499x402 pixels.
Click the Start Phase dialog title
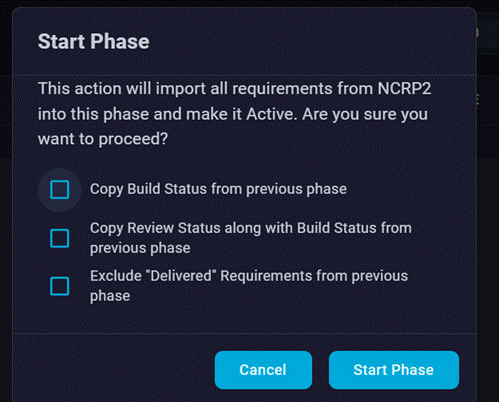[94, 42]
